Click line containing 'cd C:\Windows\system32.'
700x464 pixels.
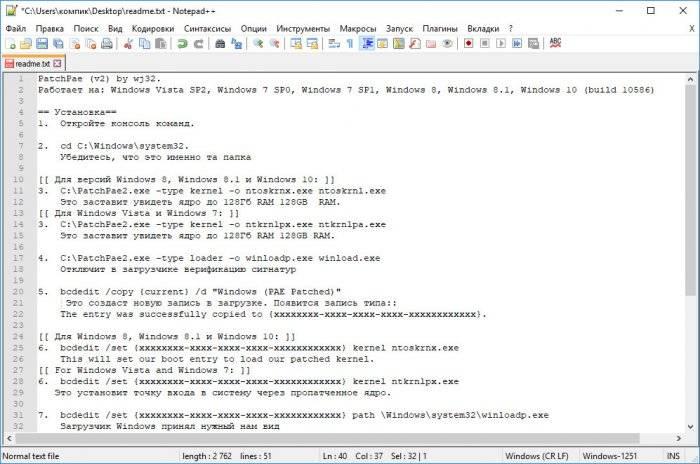pyautogui.click(x=113, y=146)
